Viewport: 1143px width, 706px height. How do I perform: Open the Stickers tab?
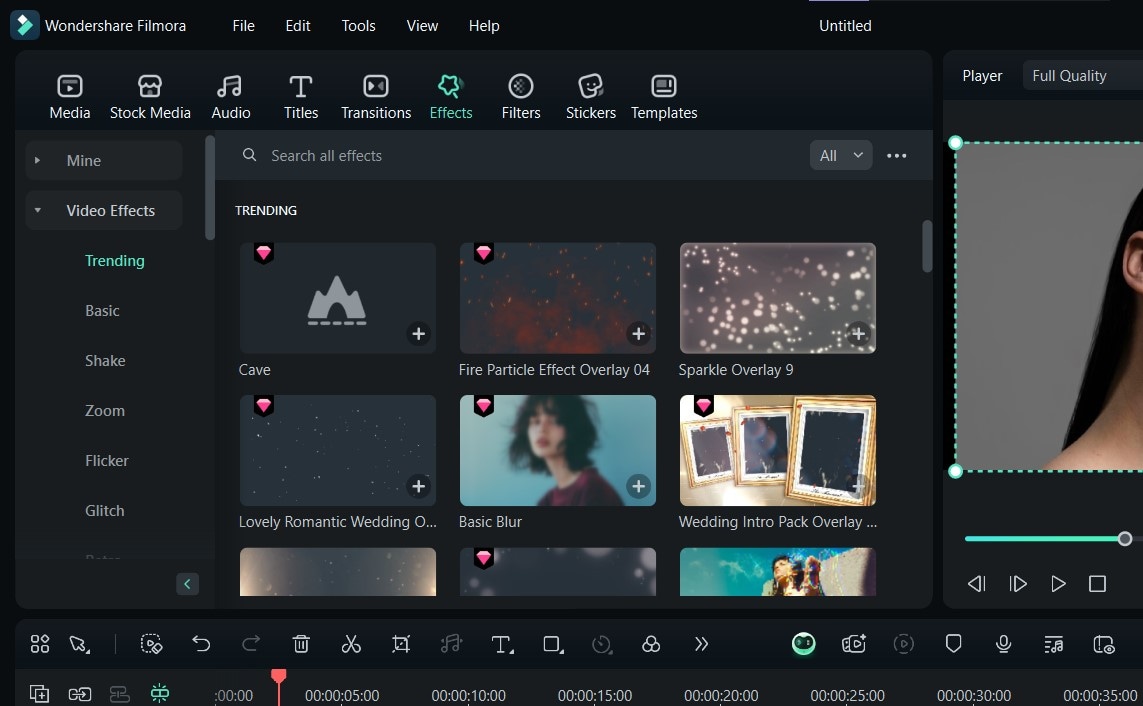point(590,97)
